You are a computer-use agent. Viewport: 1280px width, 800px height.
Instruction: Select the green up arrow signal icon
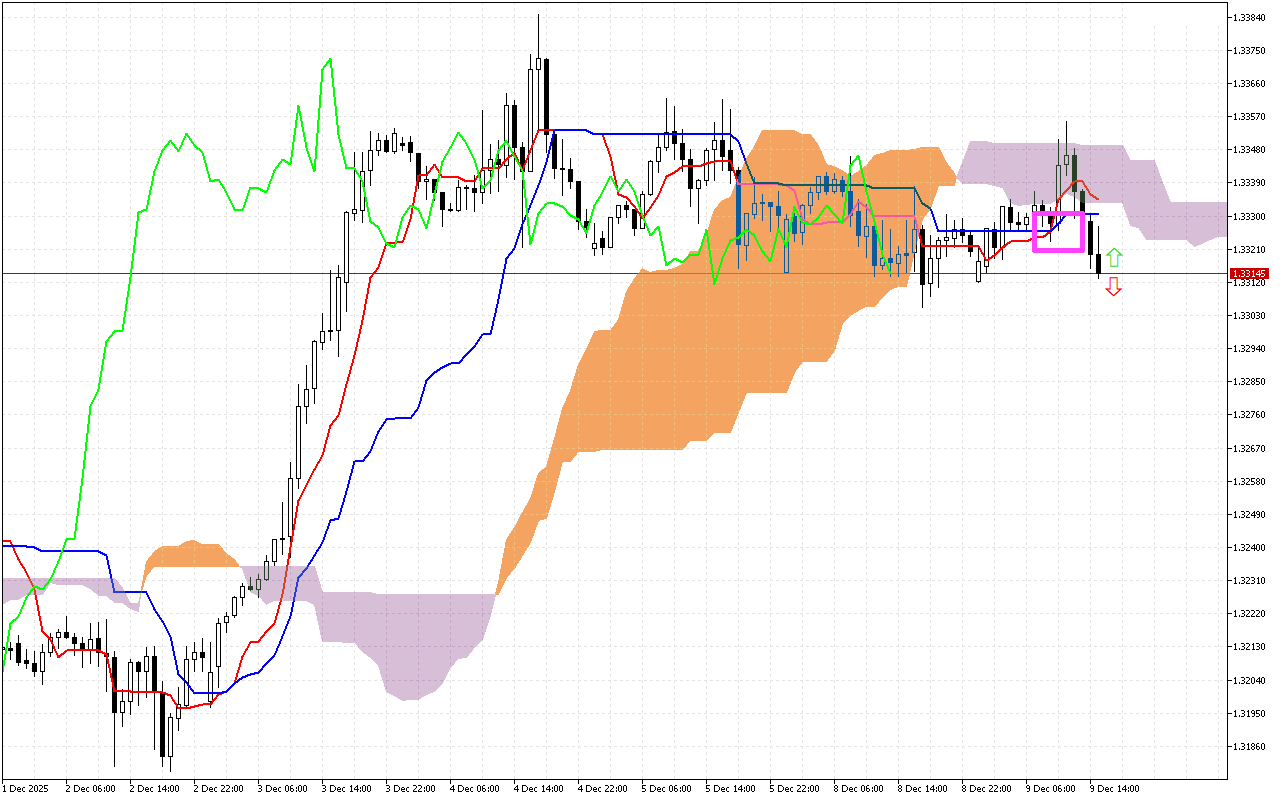pos(1115,256)
